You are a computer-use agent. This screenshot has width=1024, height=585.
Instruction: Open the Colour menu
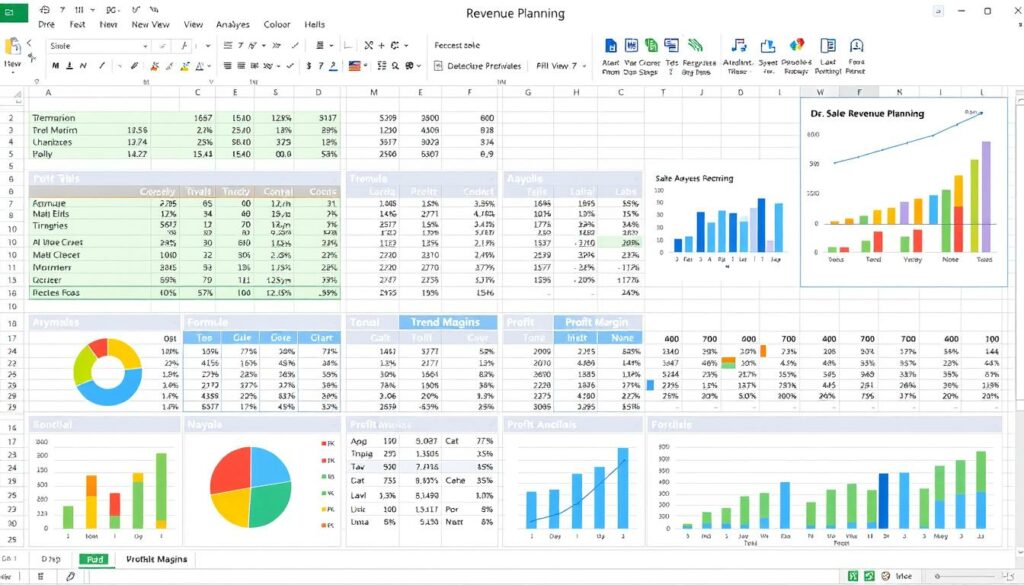point(277,24)
